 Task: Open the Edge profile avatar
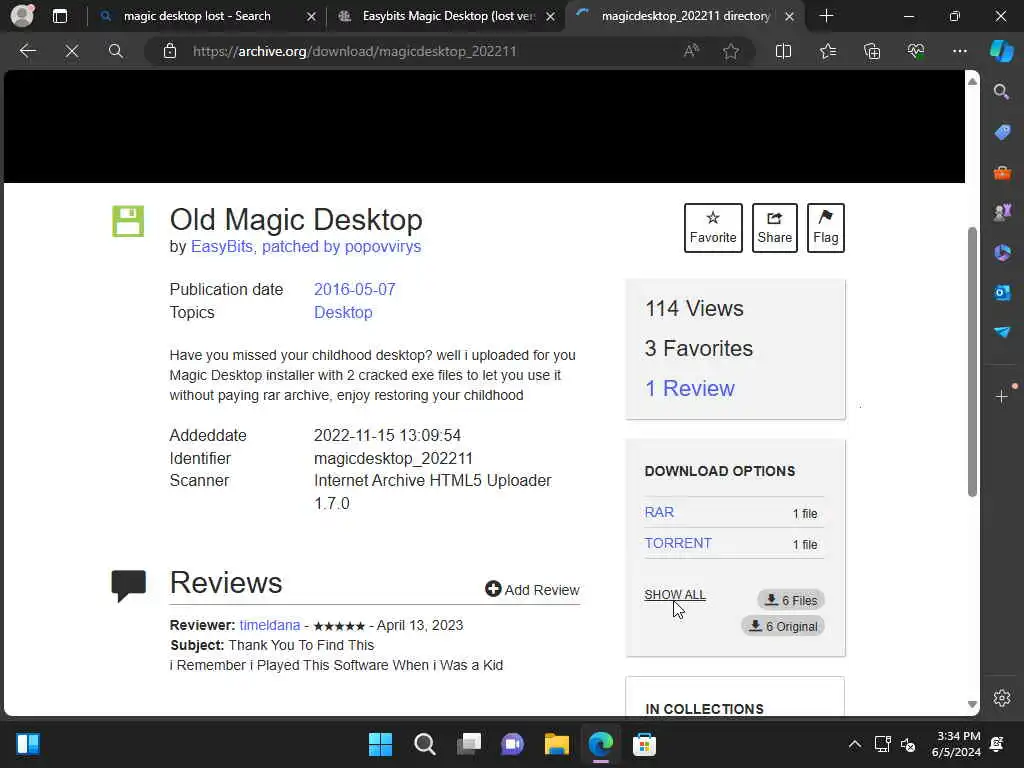[22, 16]
